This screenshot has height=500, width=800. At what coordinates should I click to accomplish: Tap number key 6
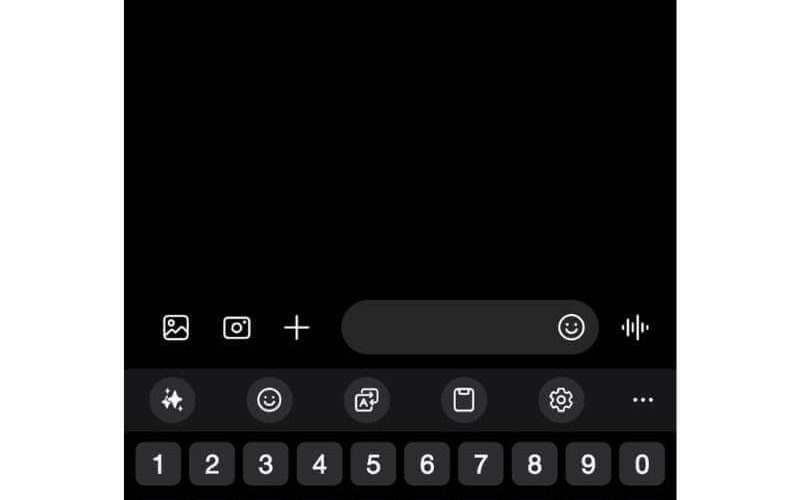point(427,464)
